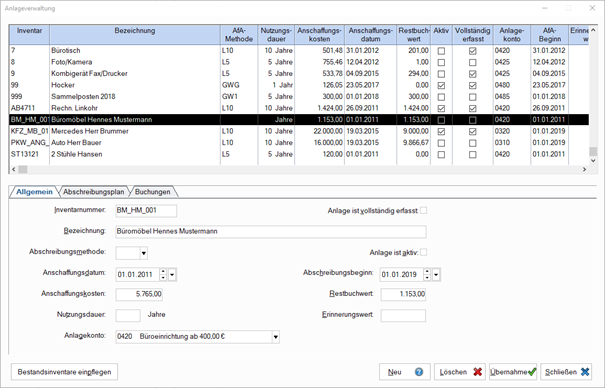Toggle Vollständig erfasst for Sammelposten 2018 row

472,97
